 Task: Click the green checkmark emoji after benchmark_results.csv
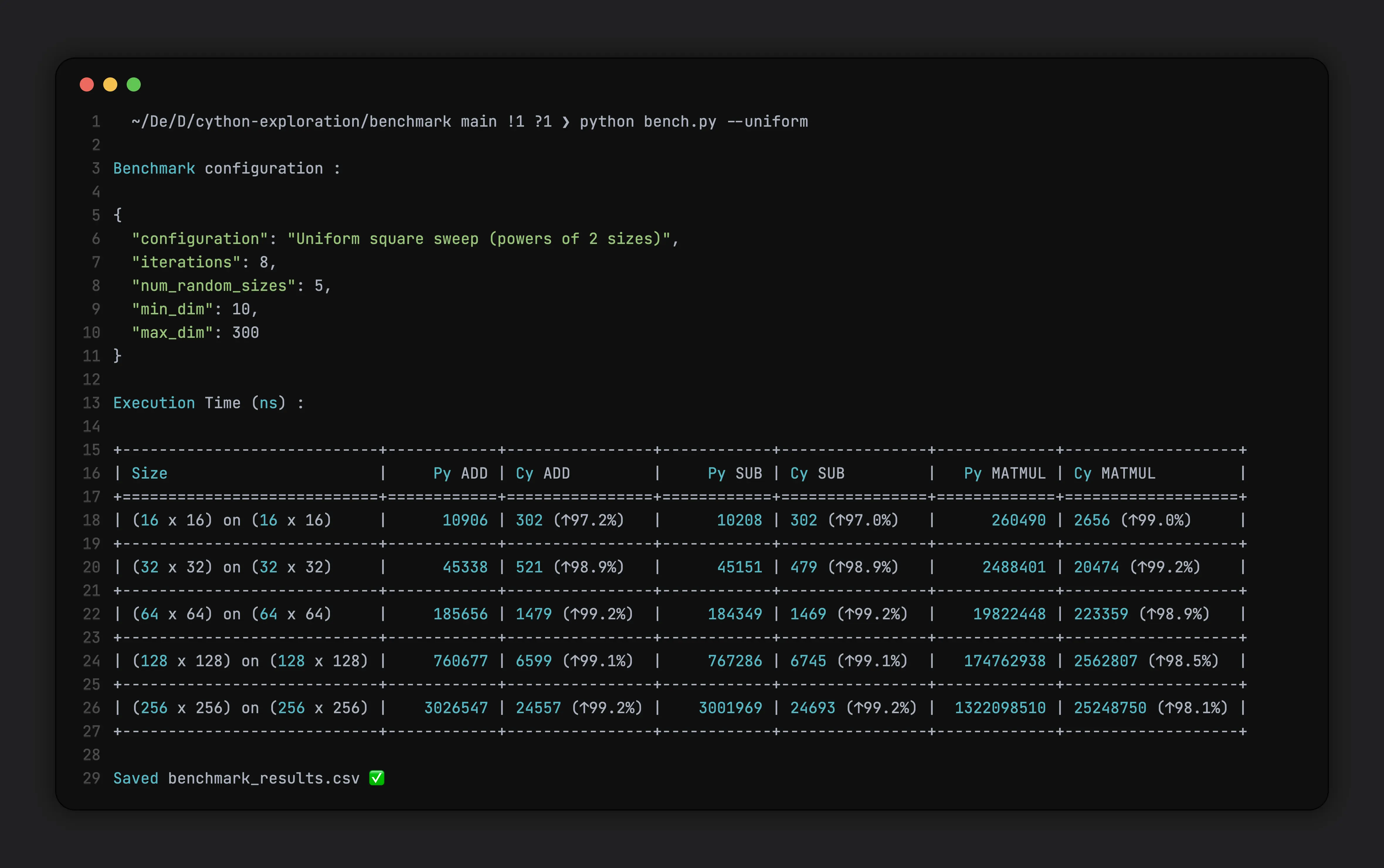click(x=376, y=778)
